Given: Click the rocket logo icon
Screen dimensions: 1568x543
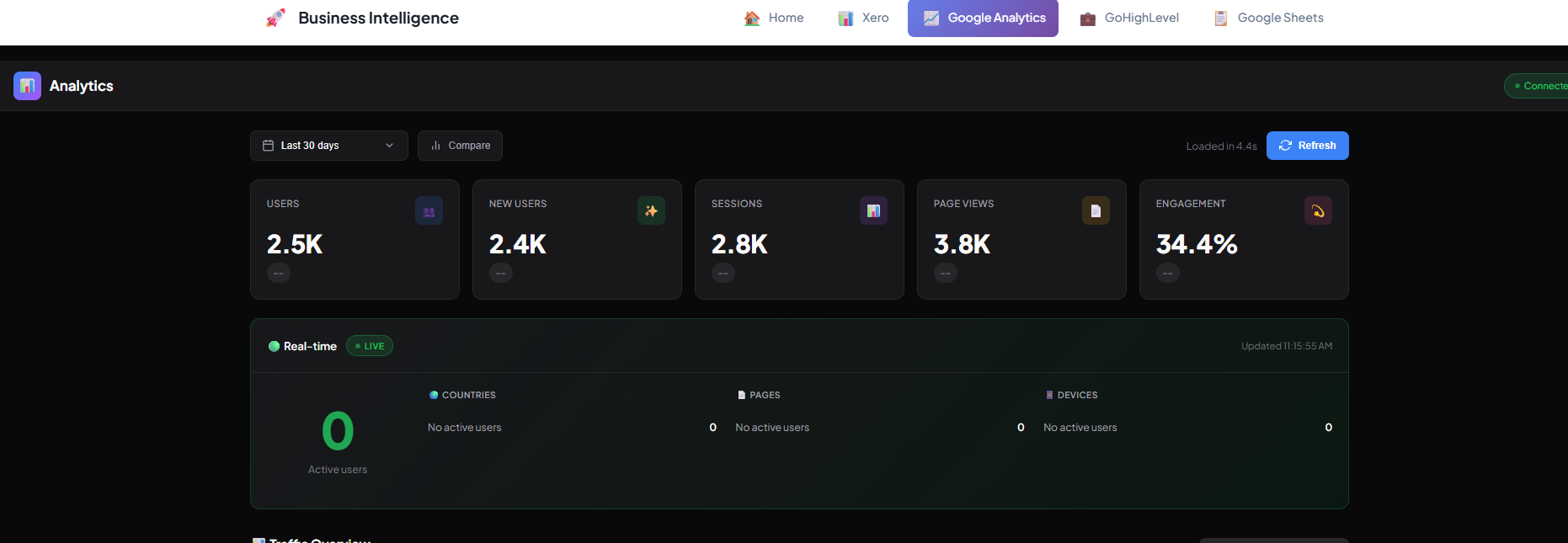Looking at the screenshot, I should [275, 18].
